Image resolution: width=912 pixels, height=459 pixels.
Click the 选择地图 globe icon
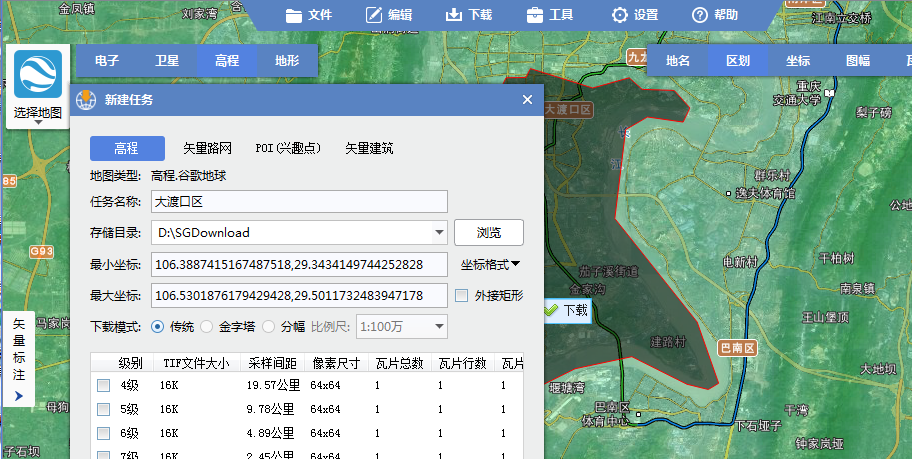coord(37,75)
